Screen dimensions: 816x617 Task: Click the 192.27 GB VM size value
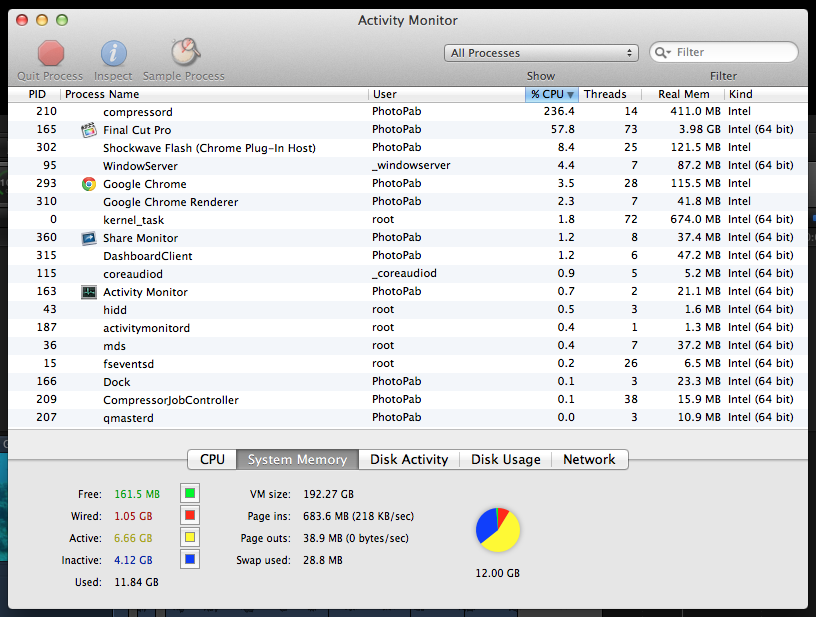pyautogui.click(x=328, y=494)
